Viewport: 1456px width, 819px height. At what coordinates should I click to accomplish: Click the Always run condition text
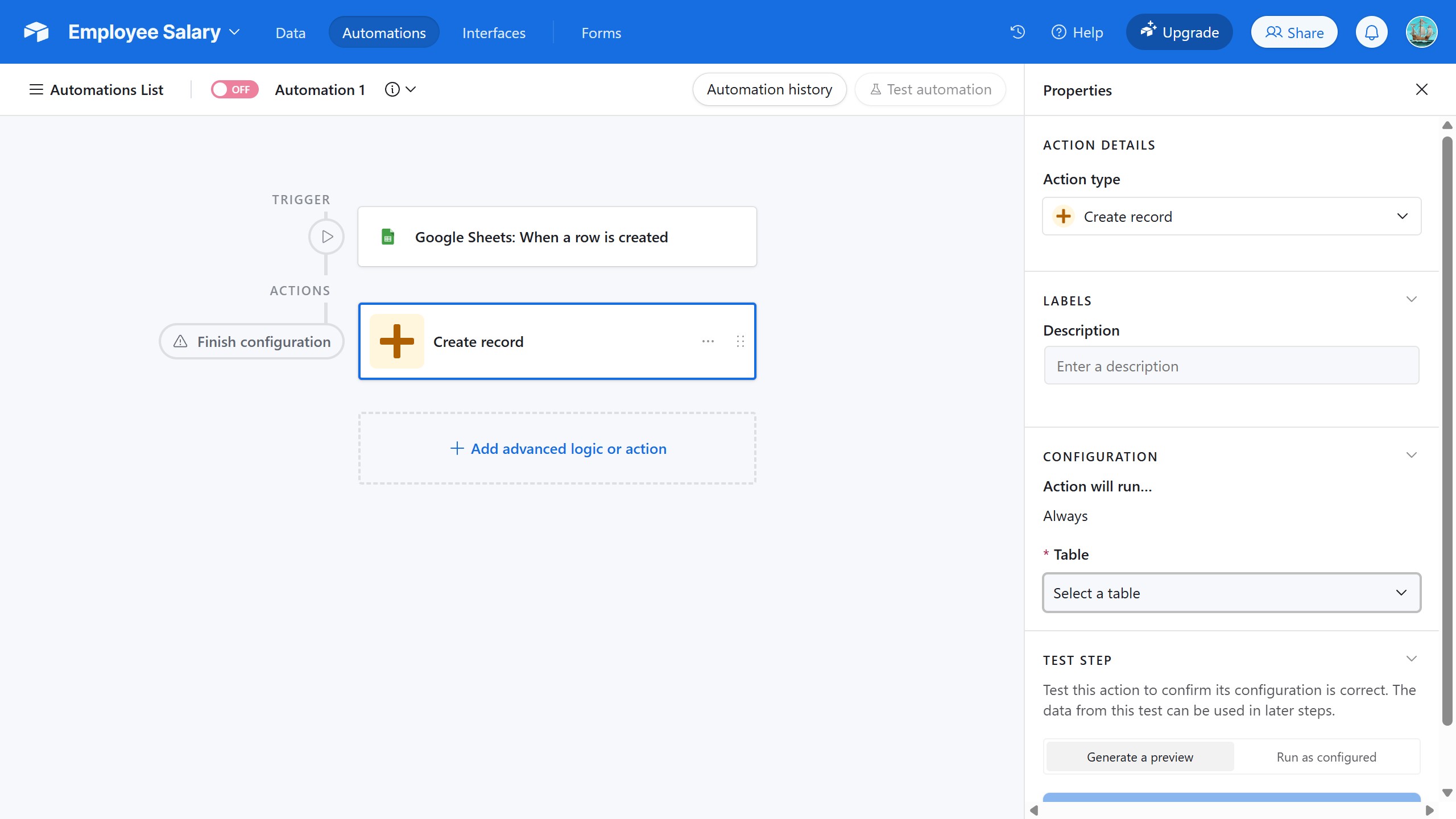[x=1065, y=516]
